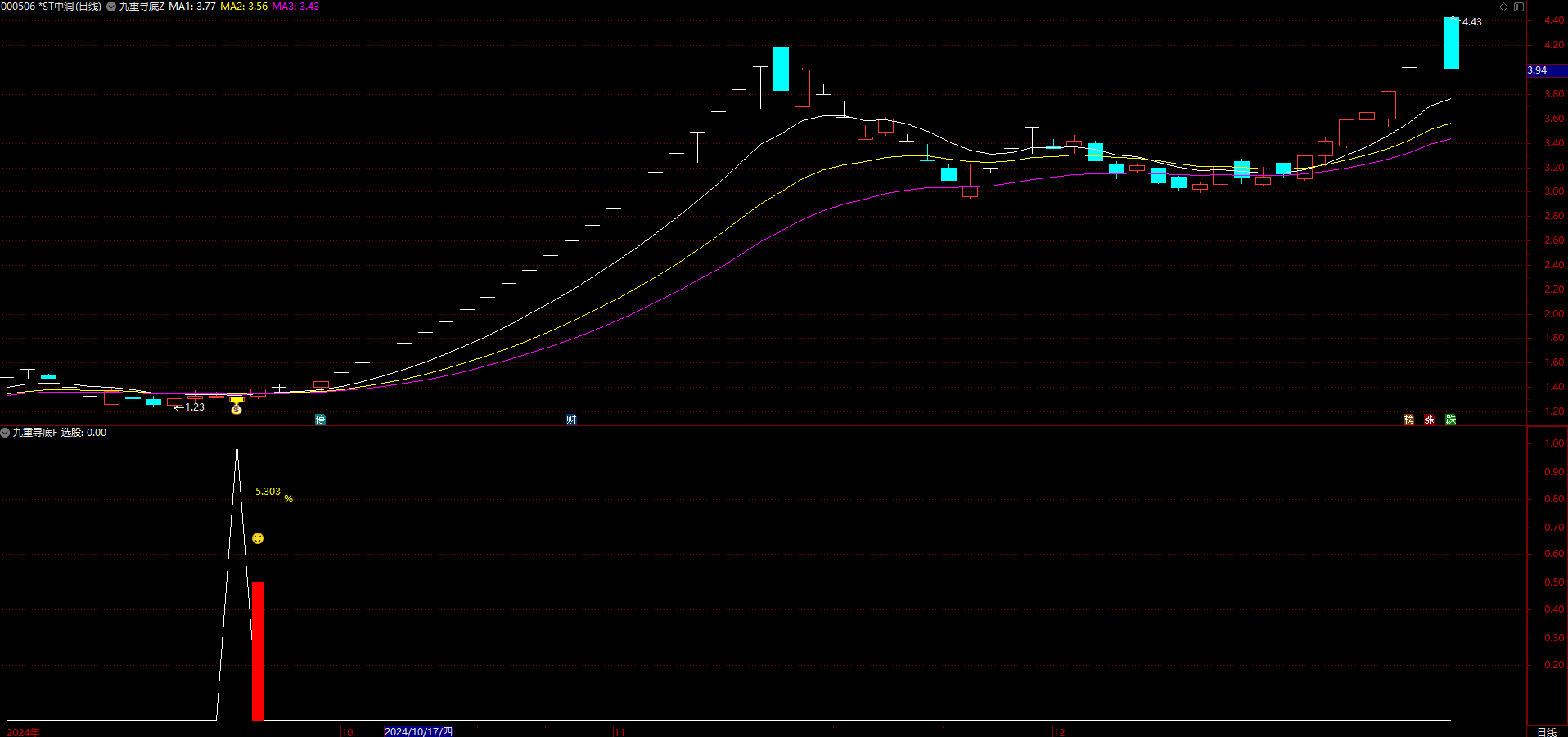Click the 停 event marker
Viewport: 1568px width, 737px height.
point(321,420)
